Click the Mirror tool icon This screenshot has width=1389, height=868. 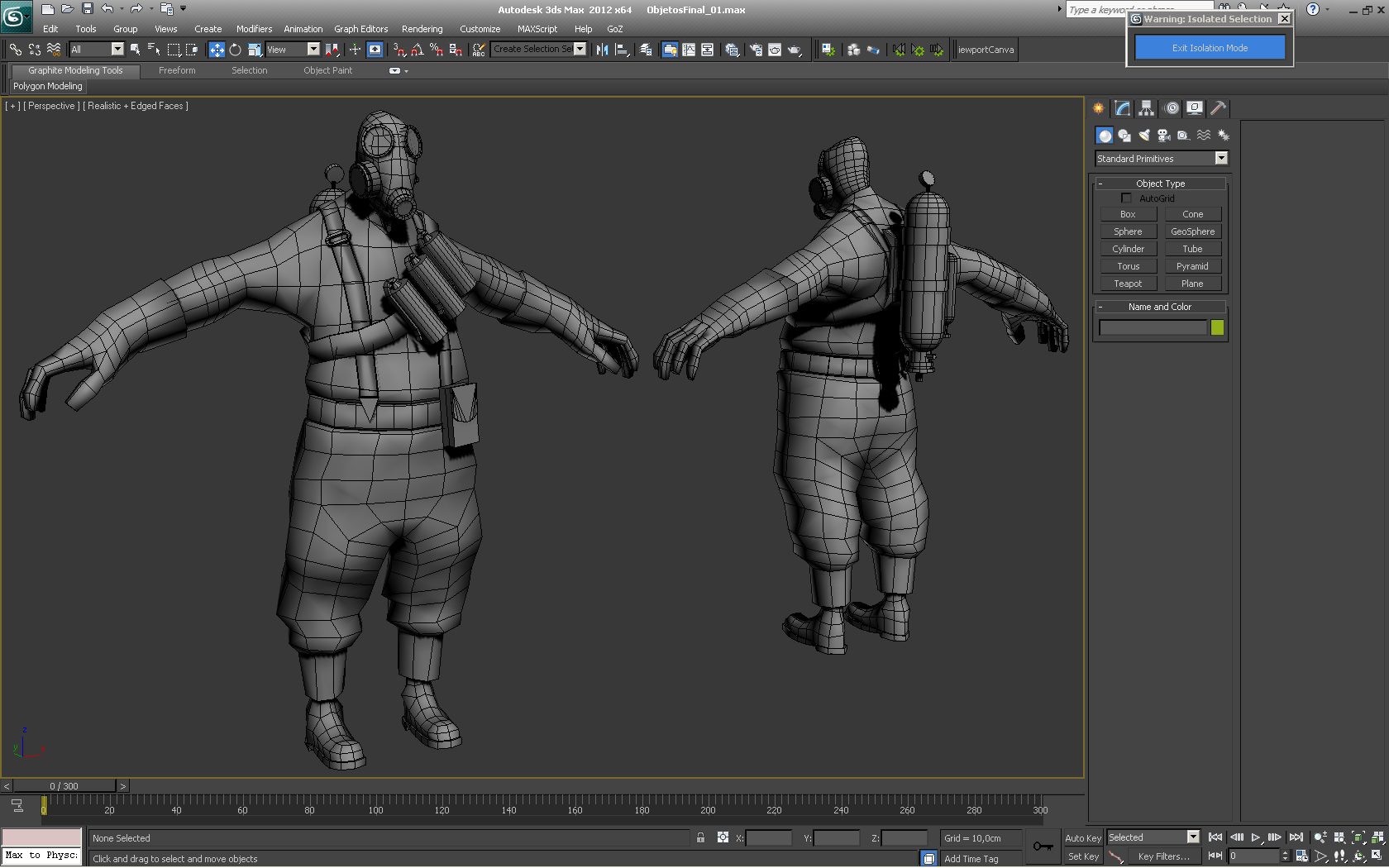click(x=602, y=50)
